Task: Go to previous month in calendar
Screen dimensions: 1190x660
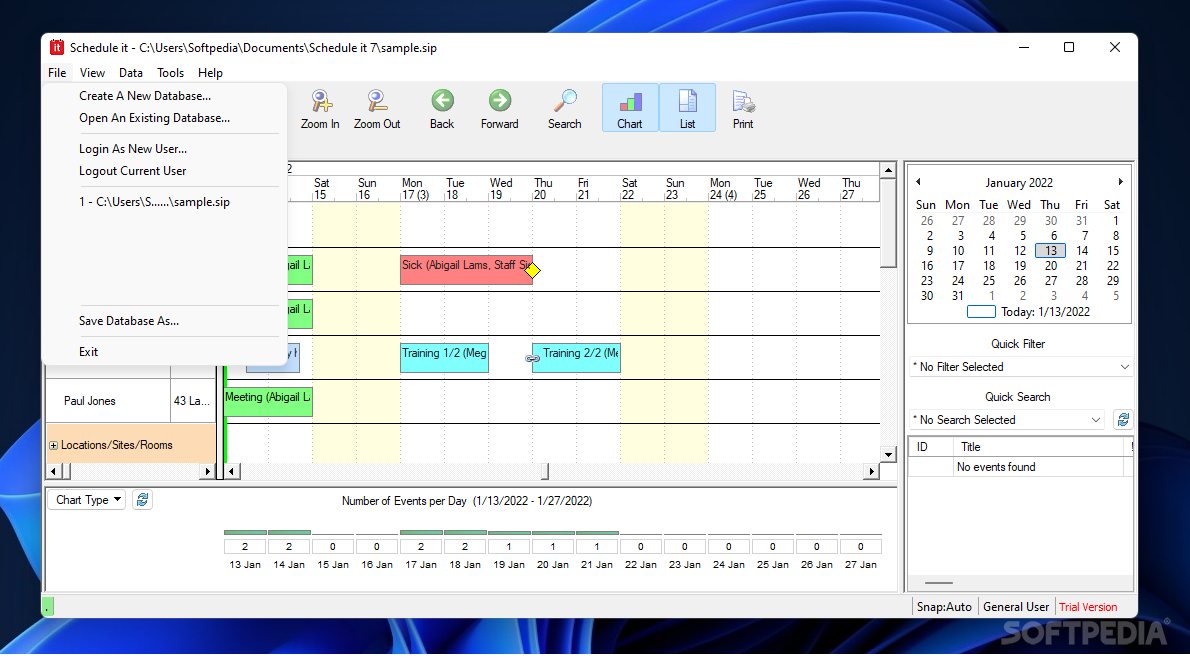Action: (x=918, y=182)
